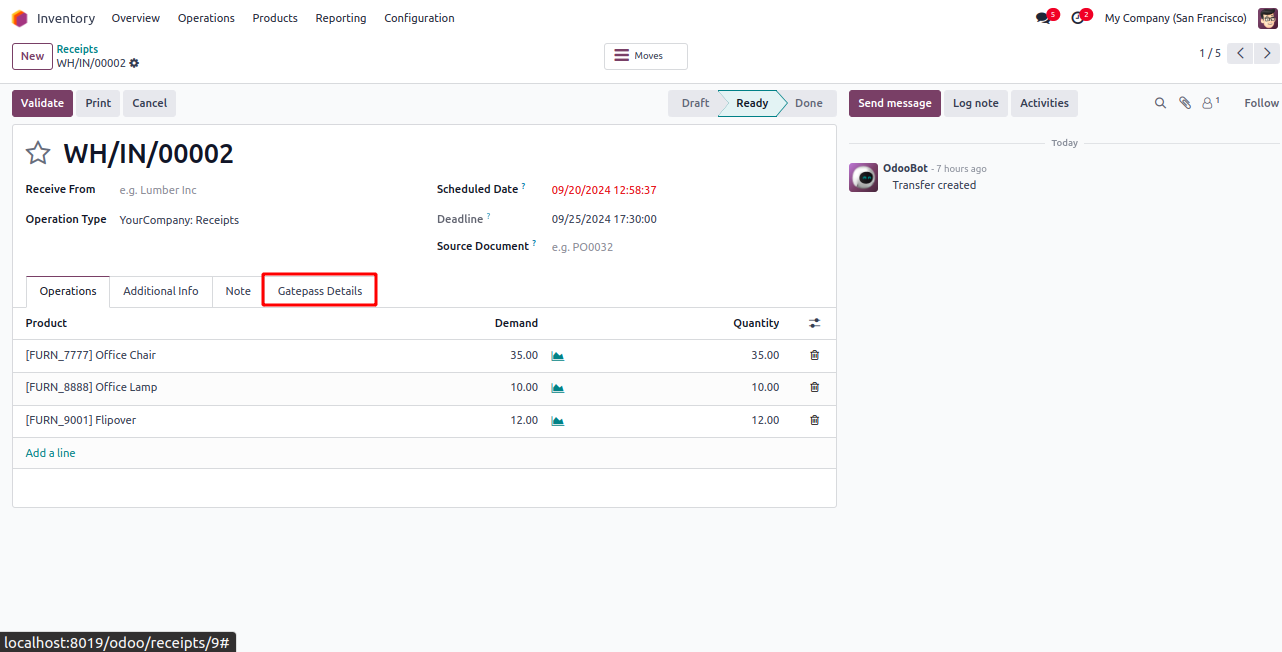Search chatter messages with magnifier icon
The height and width of the screenshot is (652, 1282).
pyautogui.click(x=1160, y=103)
